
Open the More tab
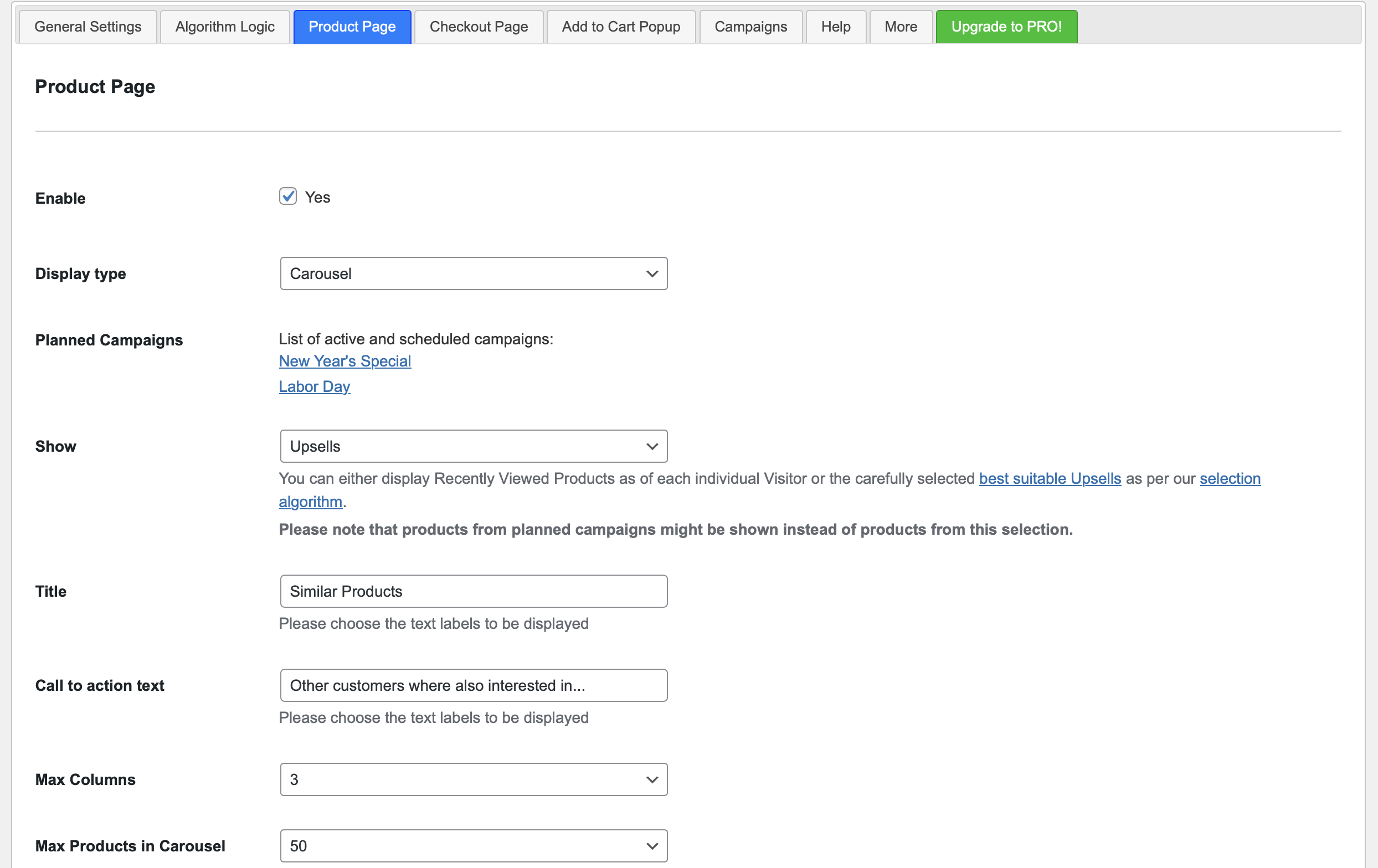pos(901,27)
